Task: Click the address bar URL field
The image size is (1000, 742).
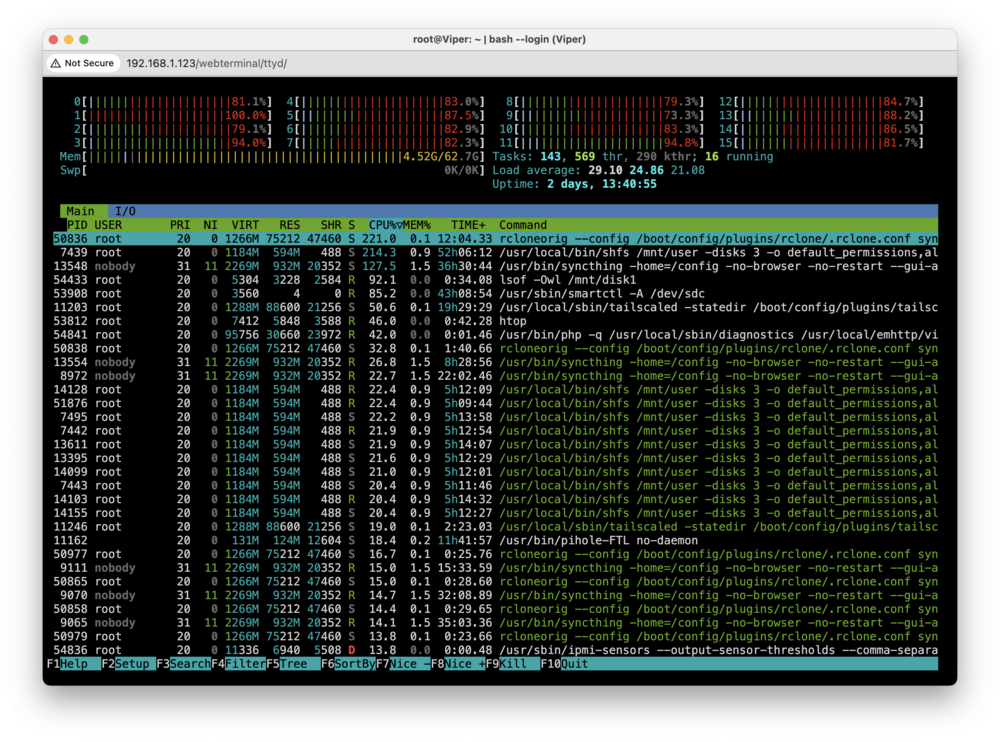Action: tap(206, 63)
